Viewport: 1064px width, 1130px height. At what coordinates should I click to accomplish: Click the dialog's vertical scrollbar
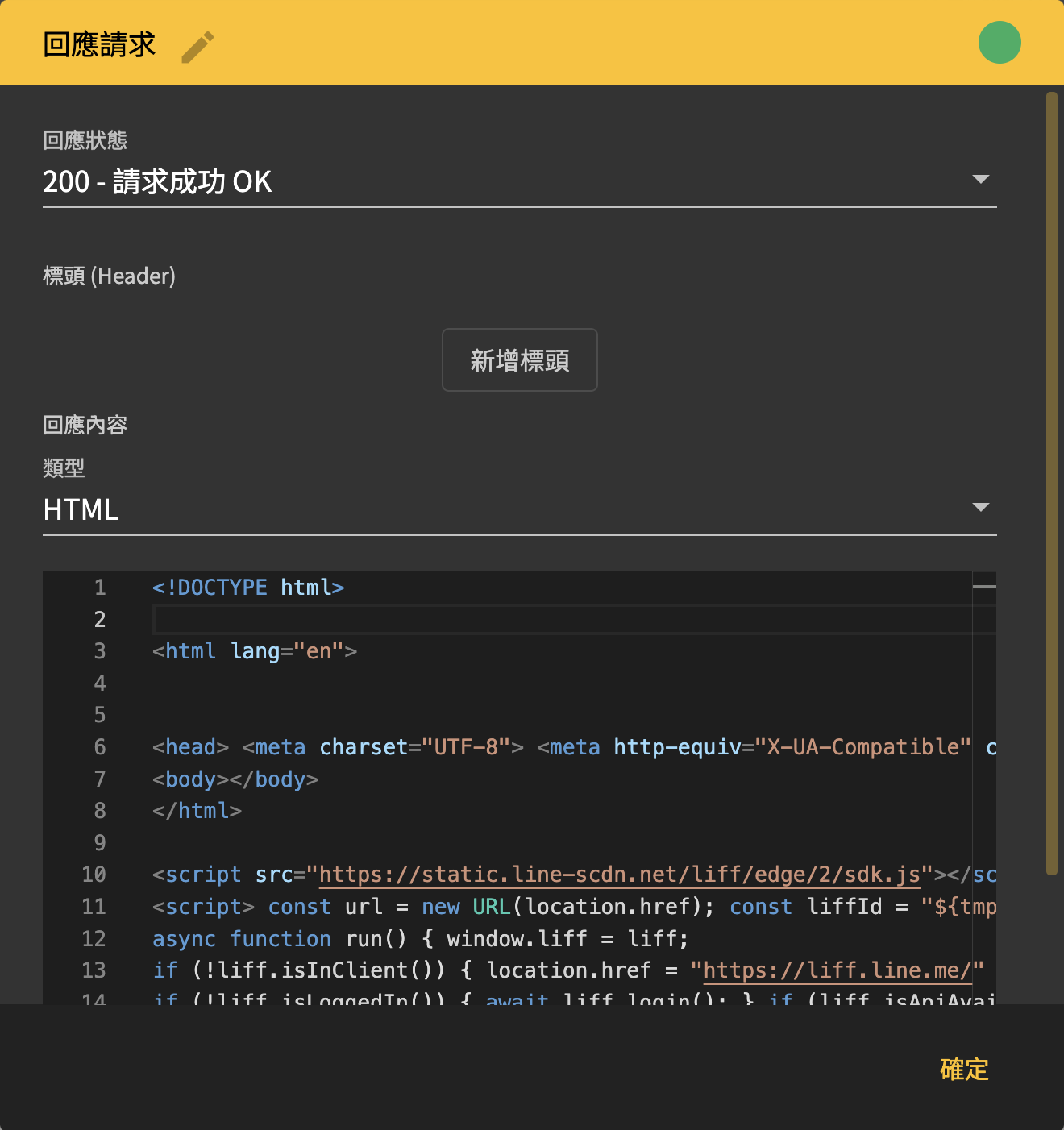pos(1051,484)
